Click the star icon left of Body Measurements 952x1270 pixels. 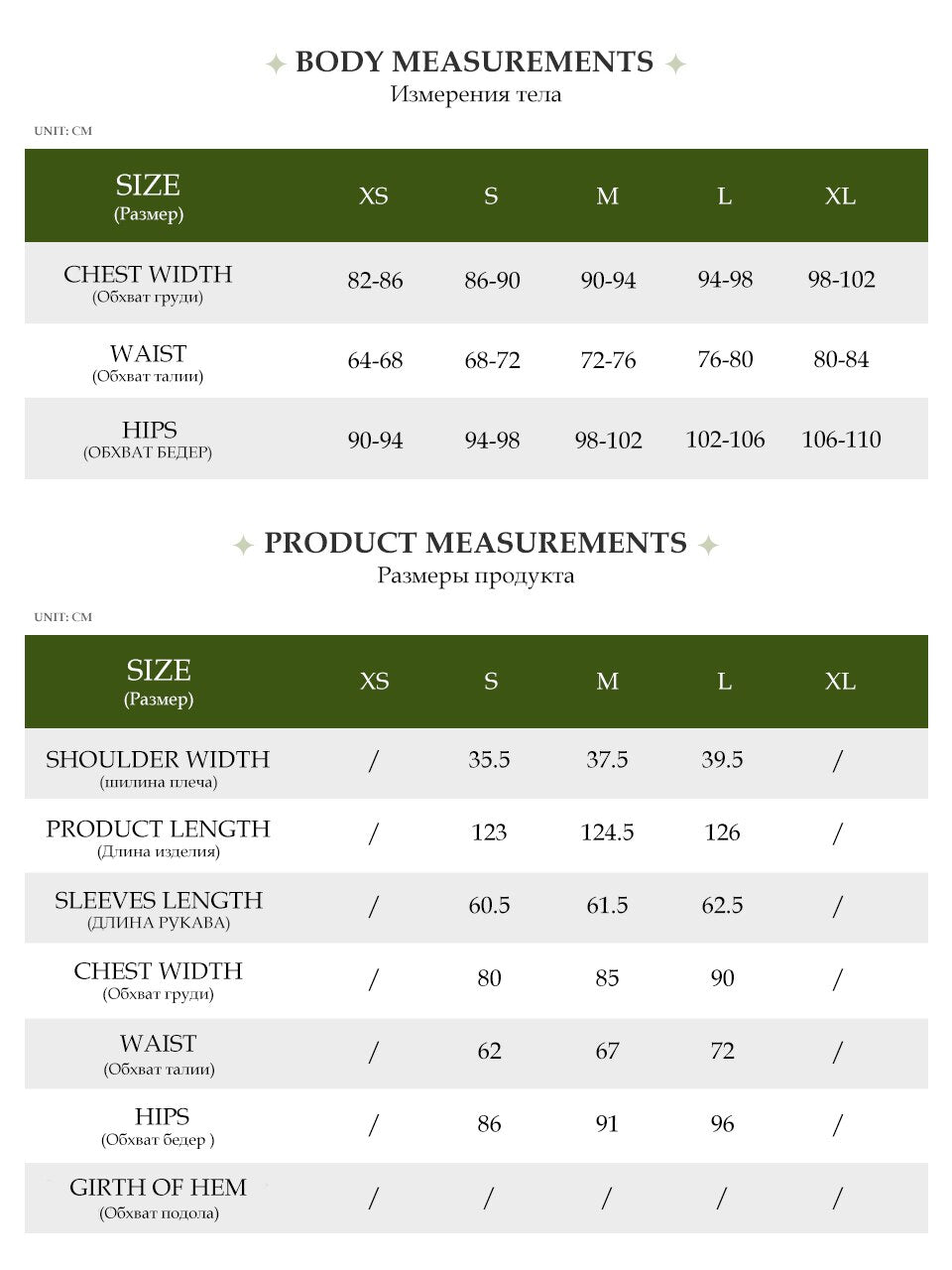pos(277,64)
